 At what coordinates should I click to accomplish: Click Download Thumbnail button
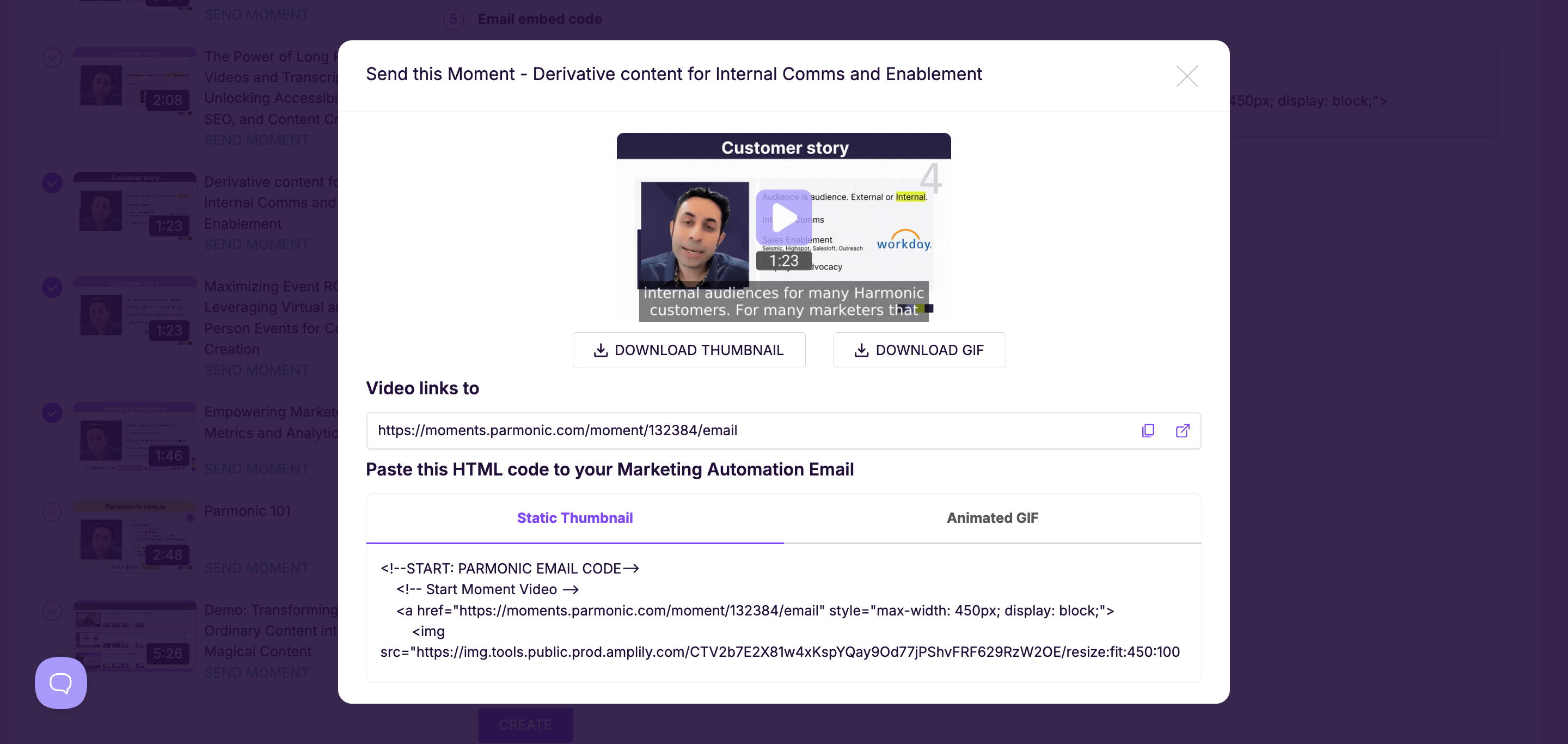[688, 350]
